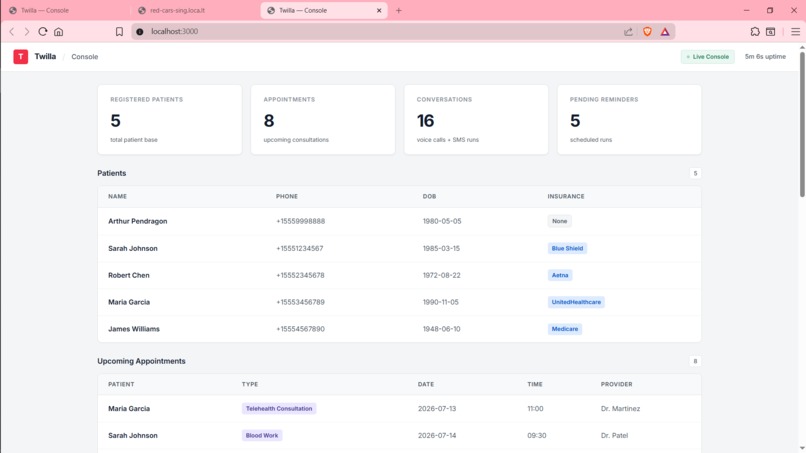The image size is (806, 453).
Task: Click Maria Garcia in Upcoming Appointments
Action: coord(129,408)
